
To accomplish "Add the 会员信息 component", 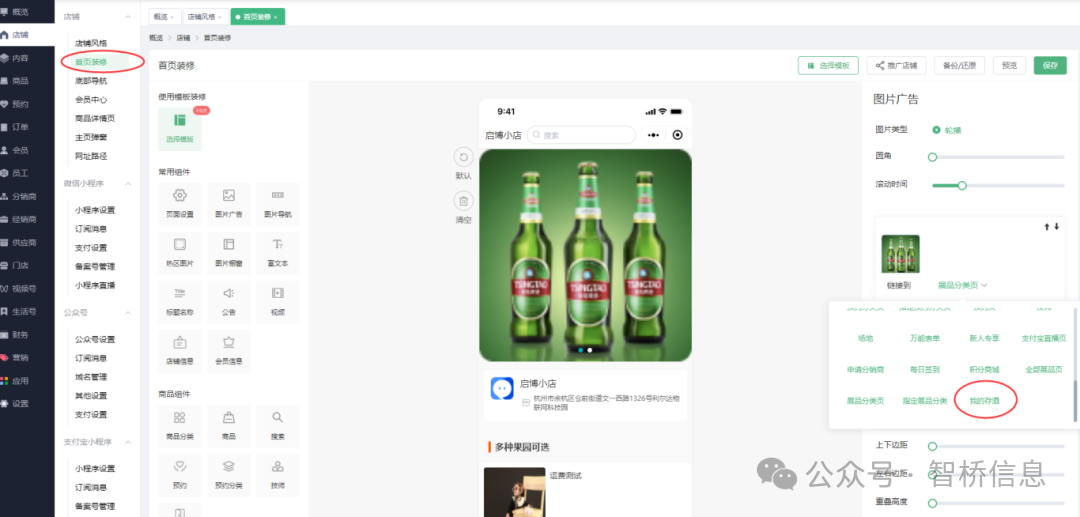I will click(229, 350).
